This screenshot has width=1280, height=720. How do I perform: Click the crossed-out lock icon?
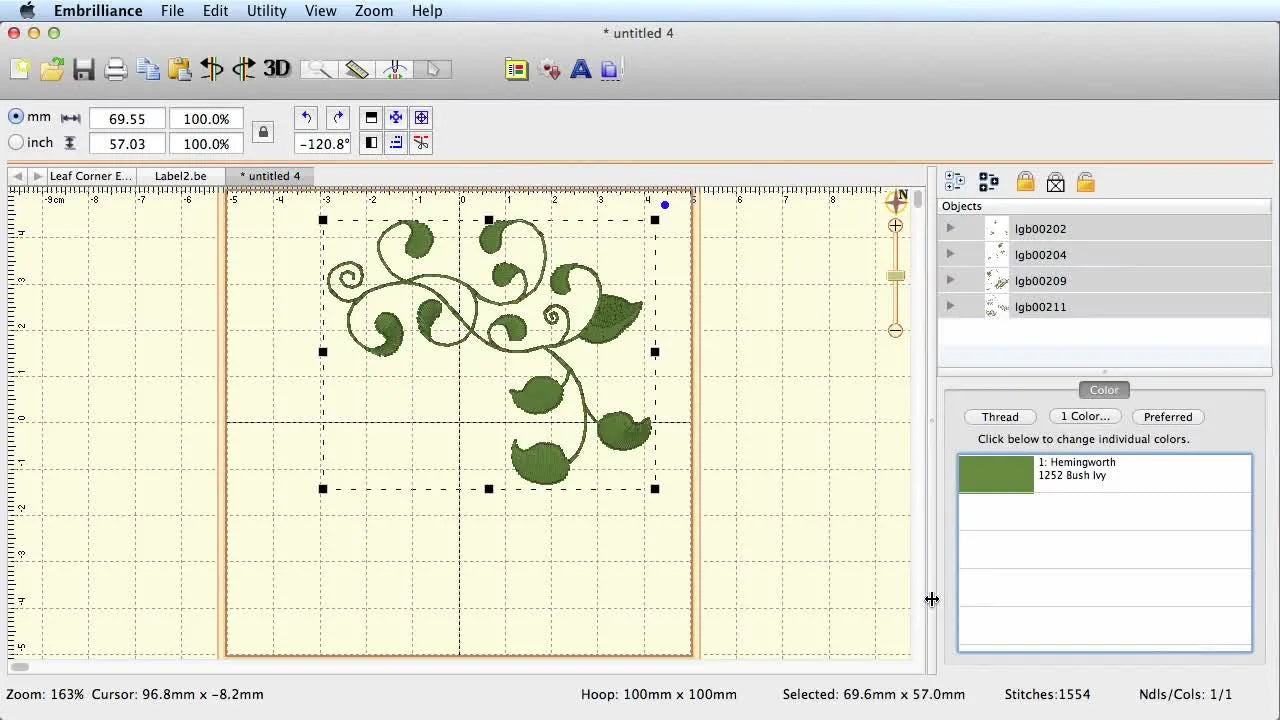point(1055,182)
